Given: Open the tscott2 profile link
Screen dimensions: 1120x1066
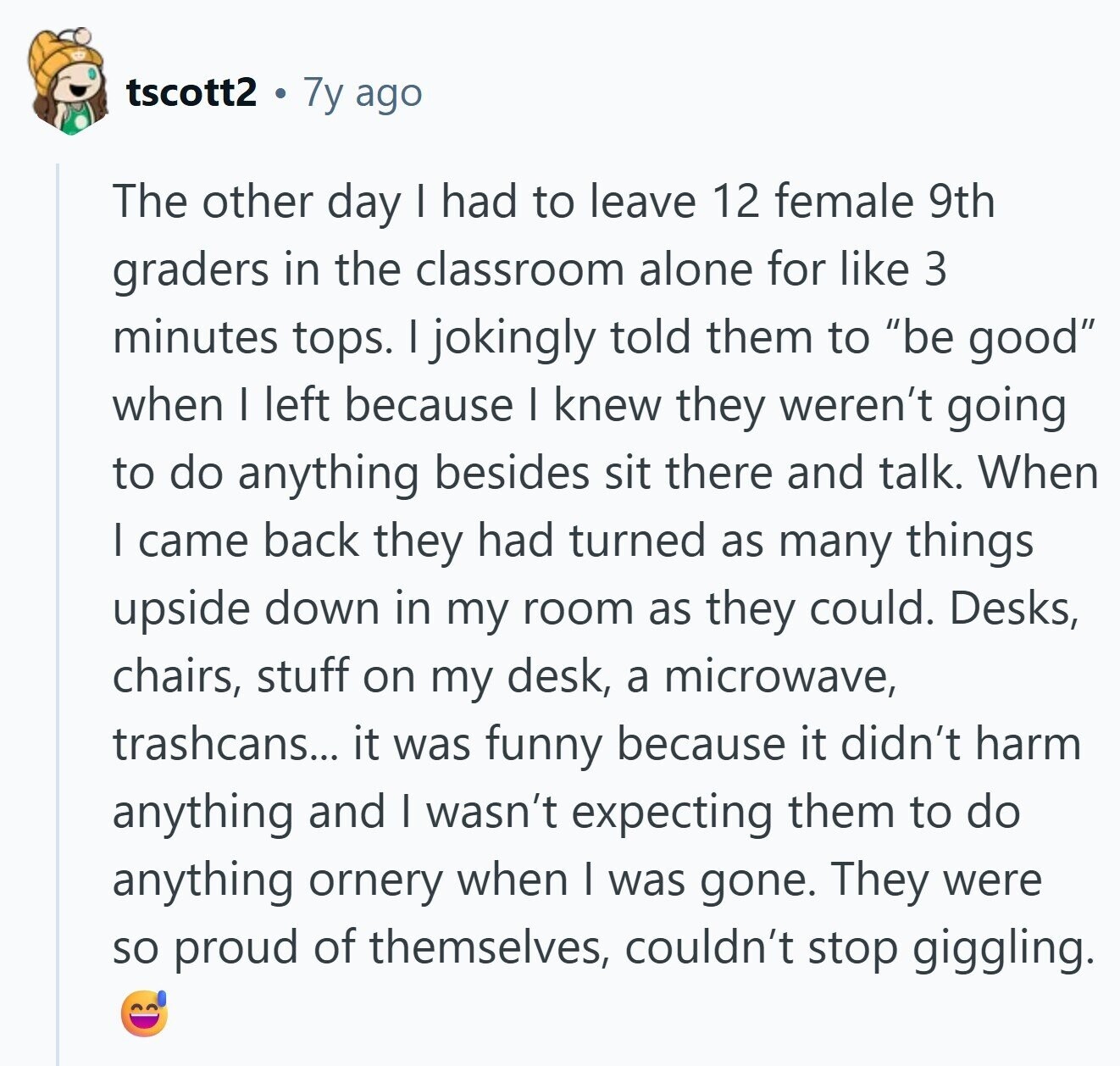Looking at the screenshot, I should pos(191,92).
